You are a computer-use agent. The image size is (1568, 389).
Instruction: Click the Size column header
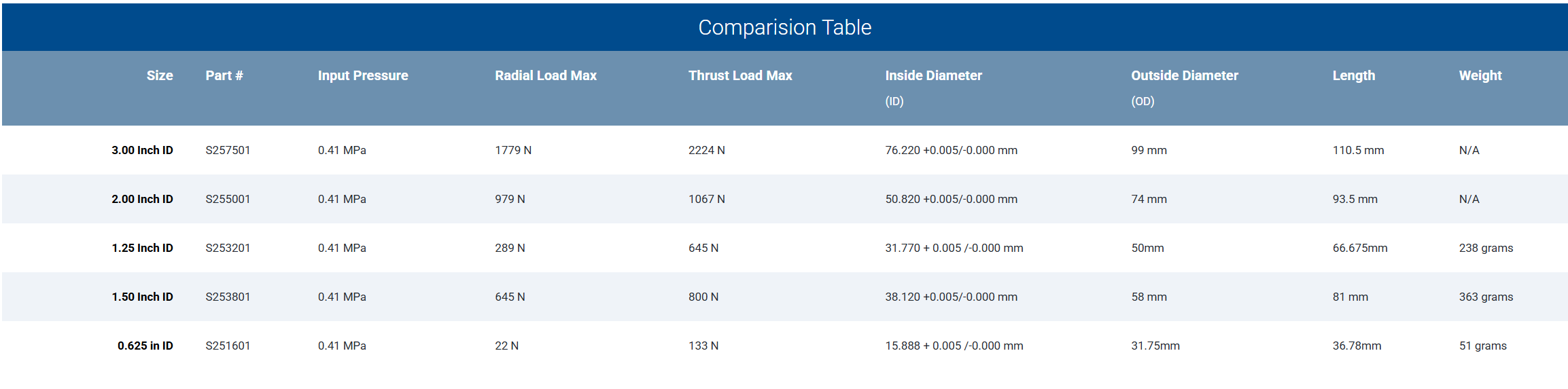click(160, 75)
